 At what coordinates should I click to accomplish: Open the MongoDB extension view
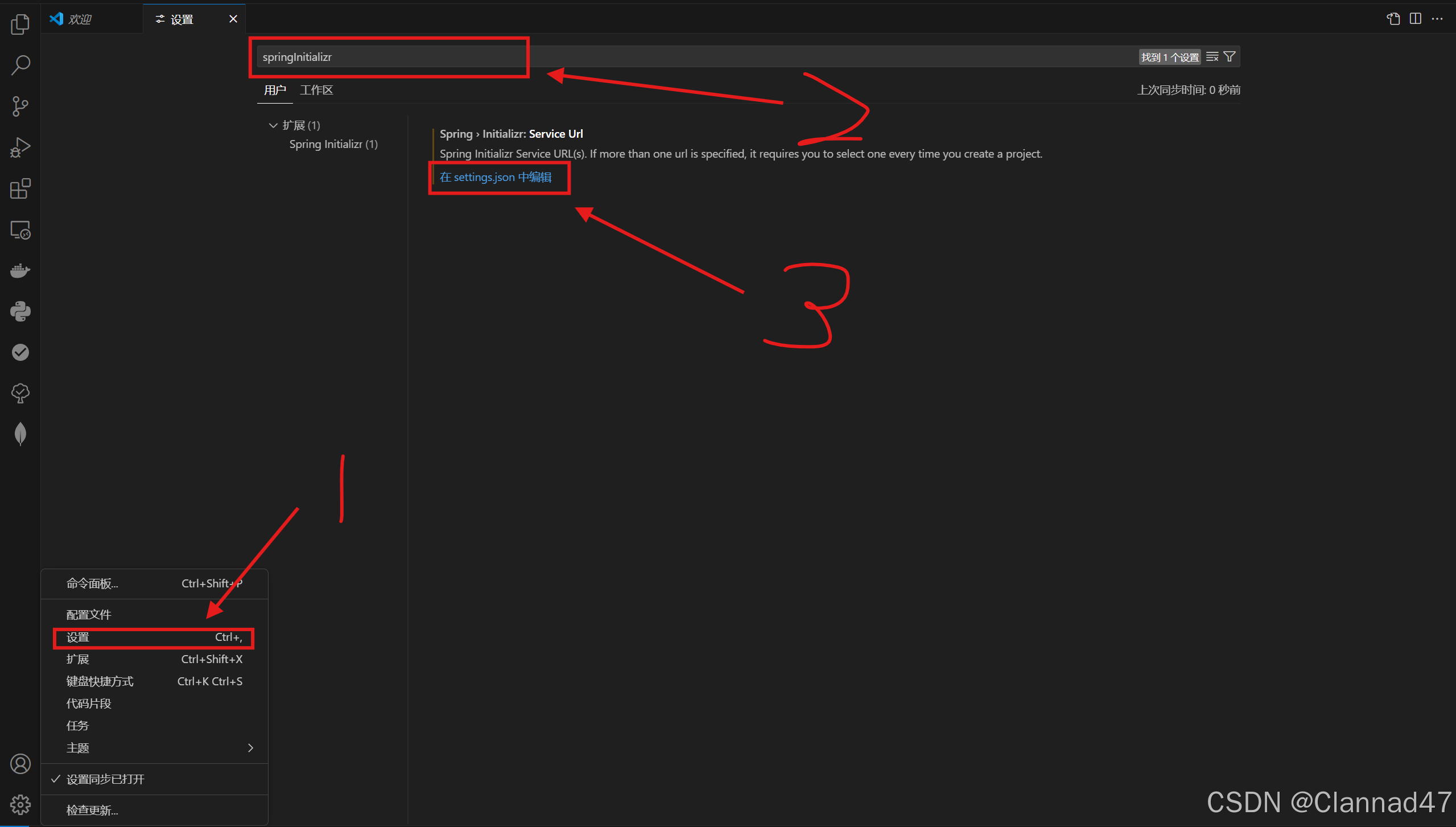[x=20, y=433]
